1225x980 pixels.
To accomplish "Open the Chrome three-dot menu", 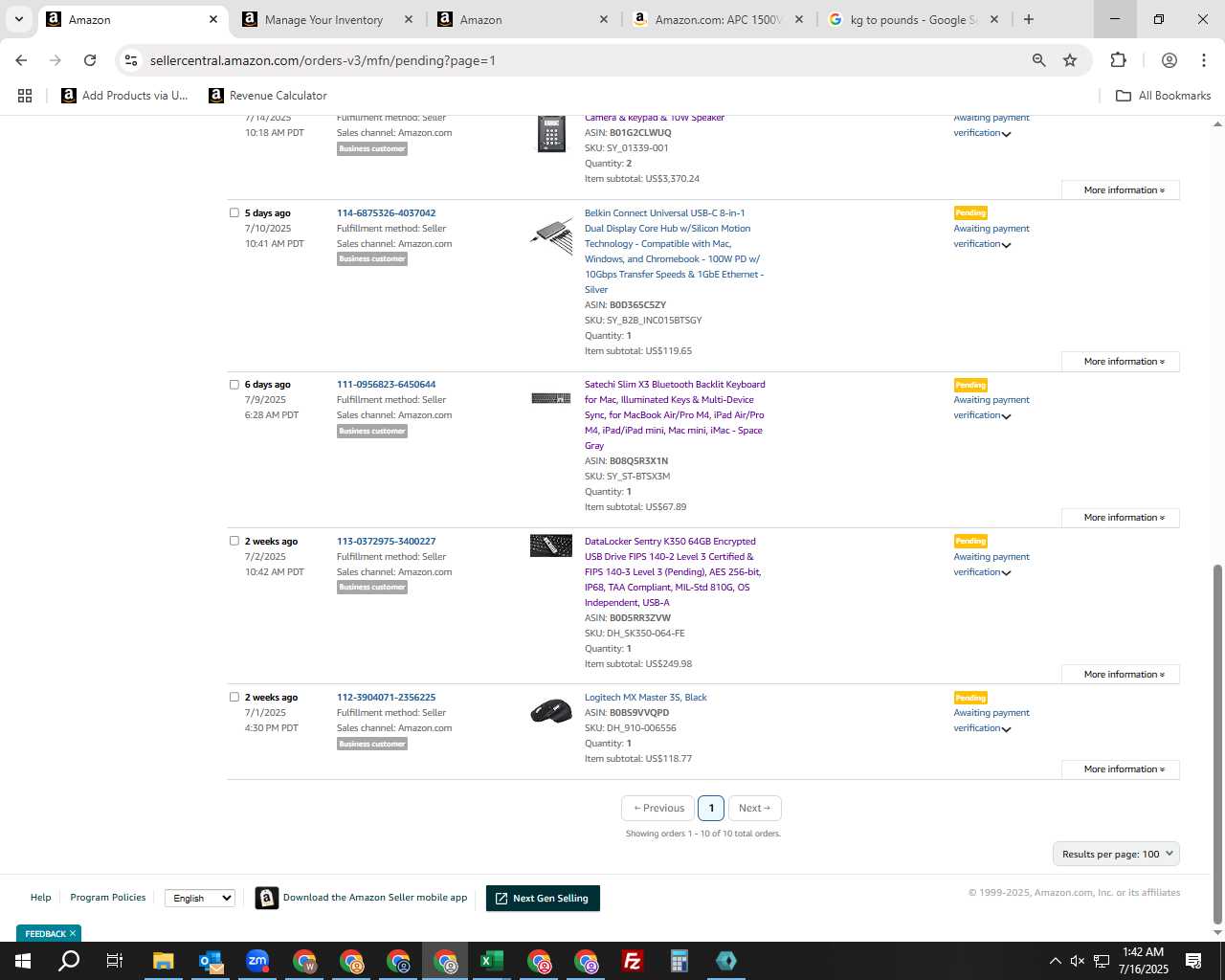I will coord(1203,60).
